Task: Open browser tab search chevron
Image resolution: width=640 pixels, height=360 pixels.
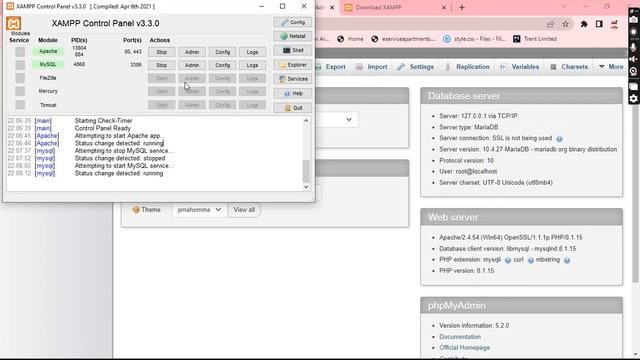Action: tap(564, 7)
